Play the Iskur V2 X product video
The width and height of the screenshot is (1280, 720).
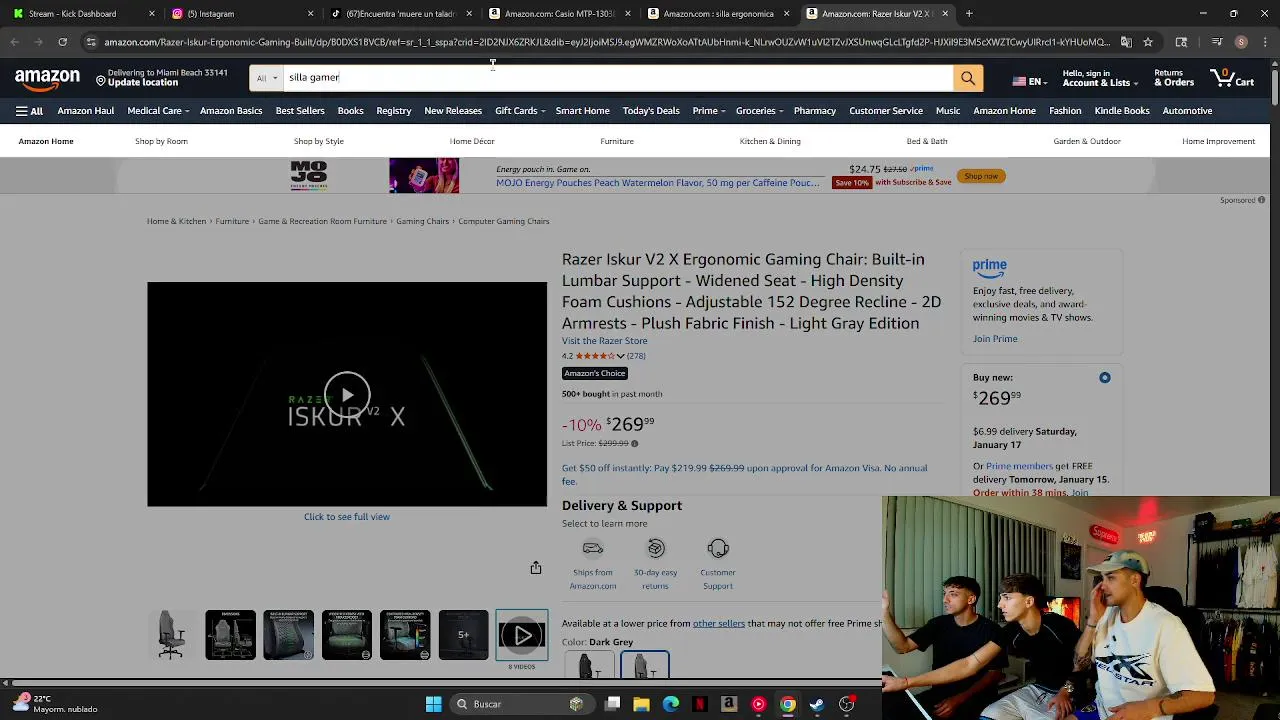(347, 394)
